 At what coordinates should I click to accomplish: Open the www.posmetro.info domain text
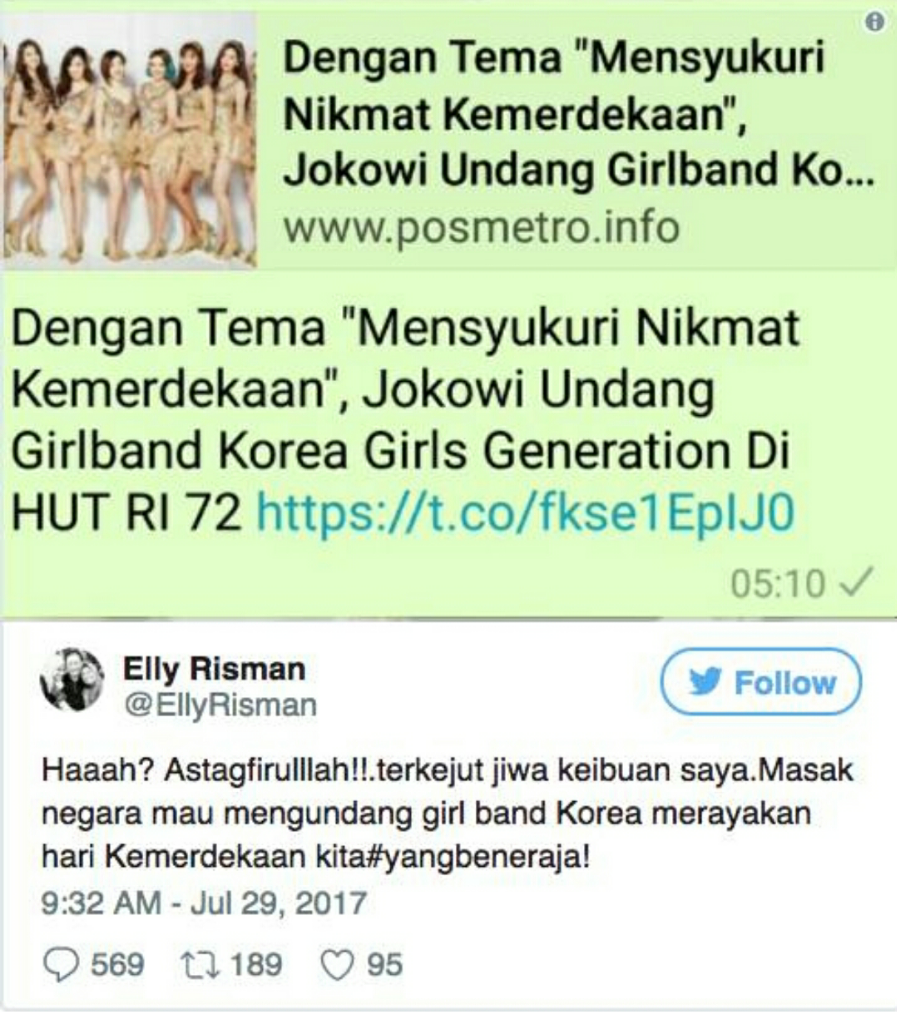point(481,229)
